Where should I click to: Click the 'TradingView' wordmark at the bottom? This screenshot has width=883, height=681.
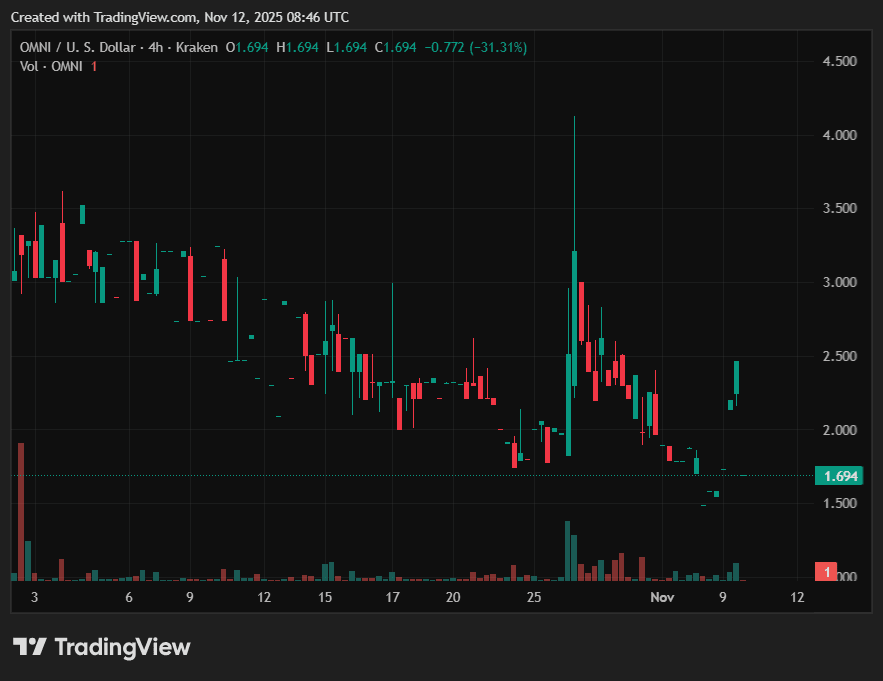tap(122, 647)
